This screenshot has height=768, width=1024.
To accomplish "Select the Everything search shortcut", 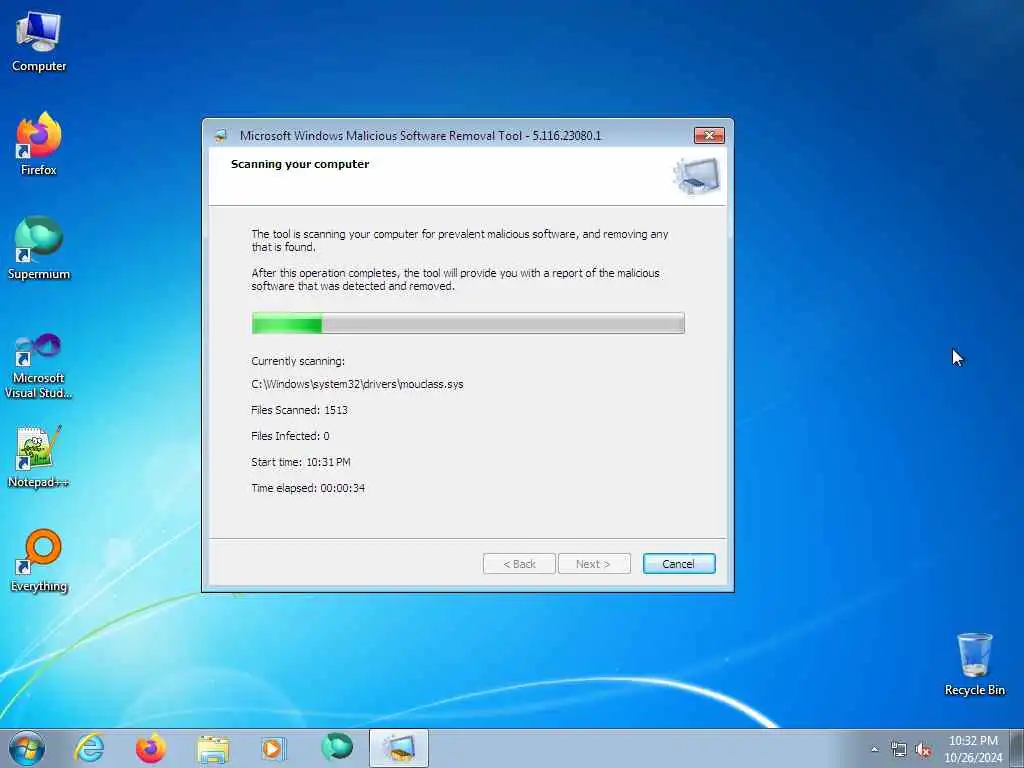I will (39, 561).
